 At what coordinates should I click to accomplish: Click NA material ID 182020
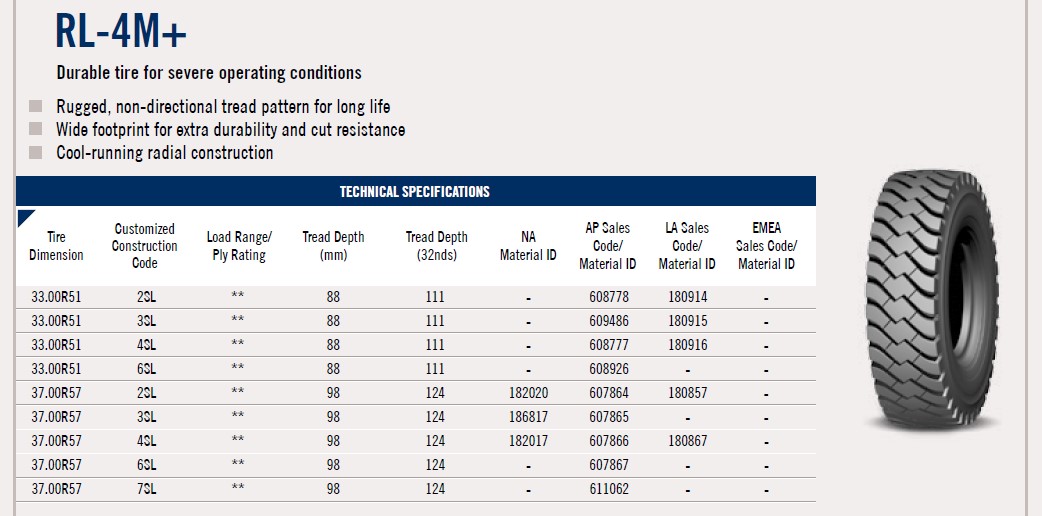[x=528, y=393]
